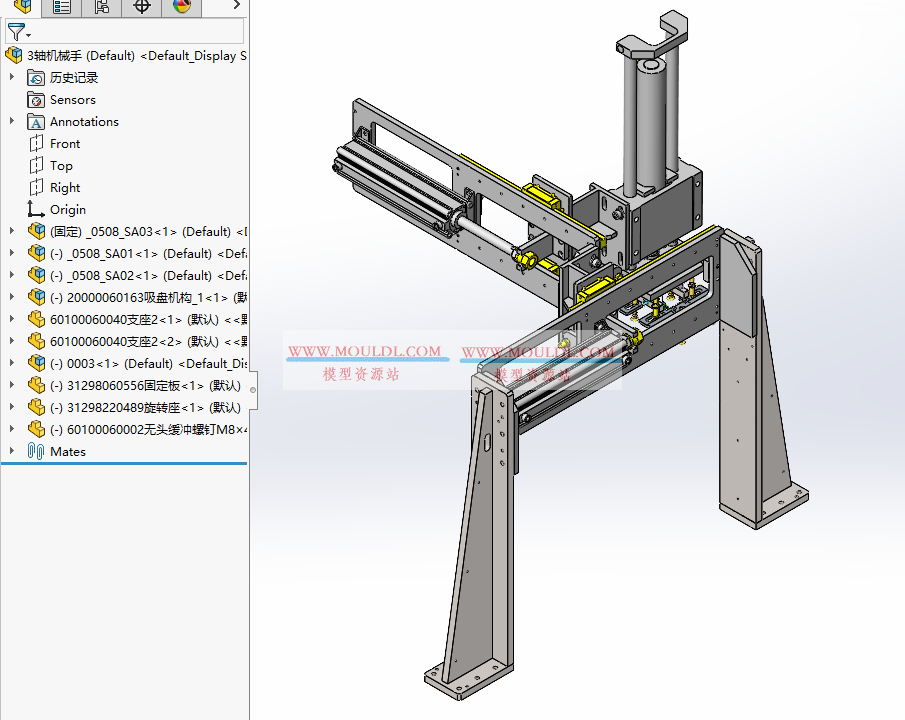Open the filter dropdown arrow

tap(27, 34)
